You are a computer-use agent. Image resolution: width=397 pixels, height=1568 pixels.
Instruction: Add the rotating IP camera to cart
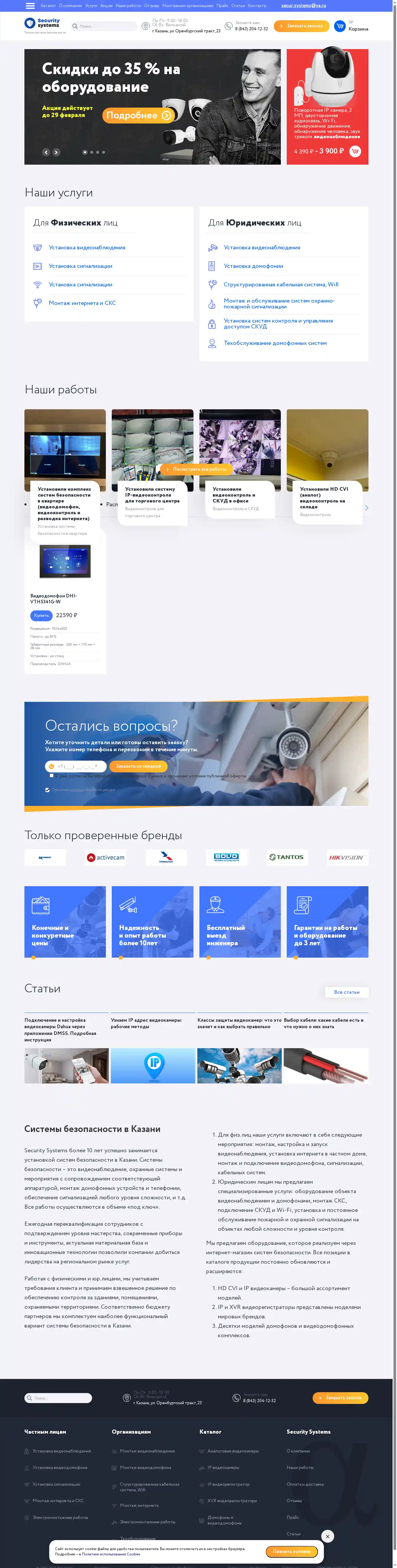[x=355, y=151]
